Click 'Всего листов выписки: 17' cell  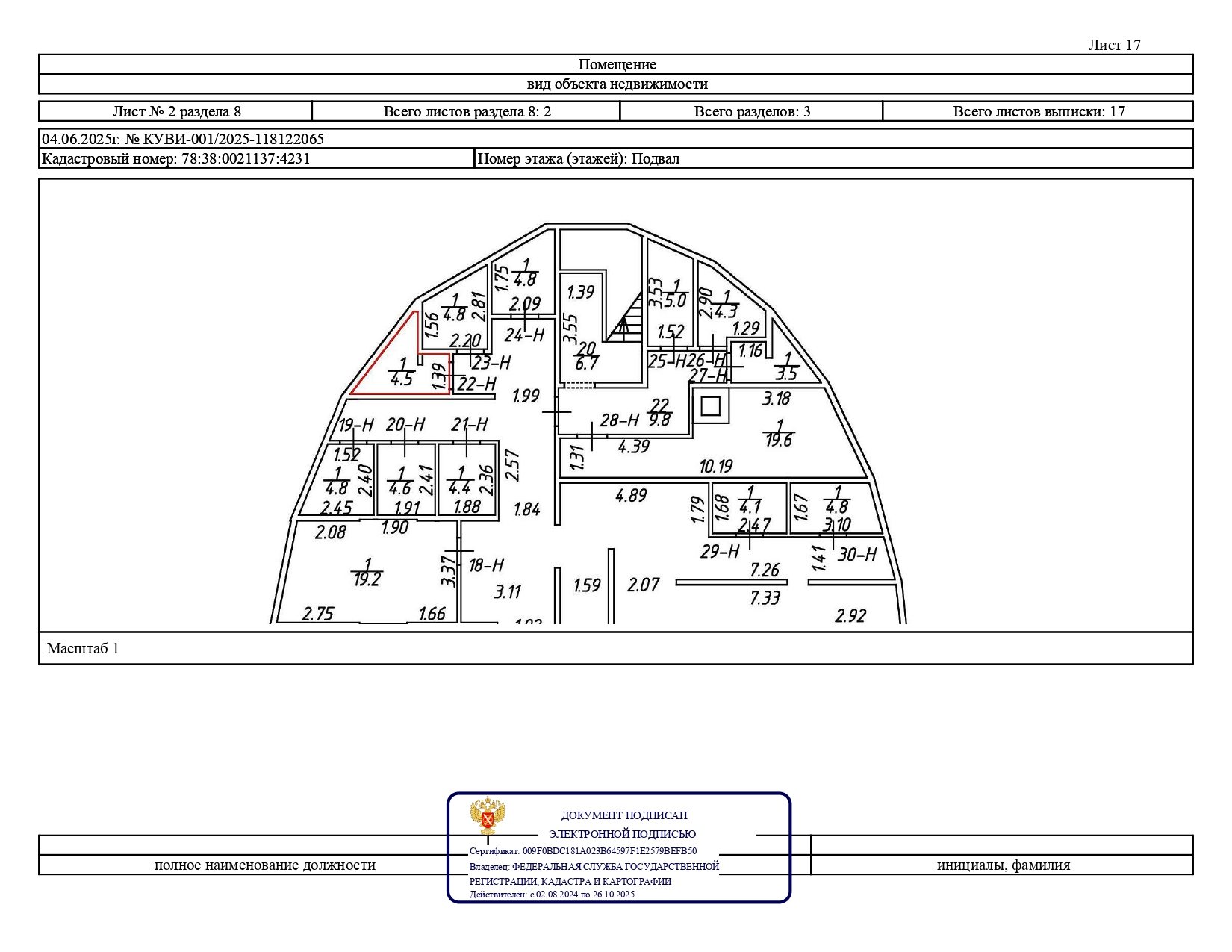pyautogui.click(x=1039, y=111)
